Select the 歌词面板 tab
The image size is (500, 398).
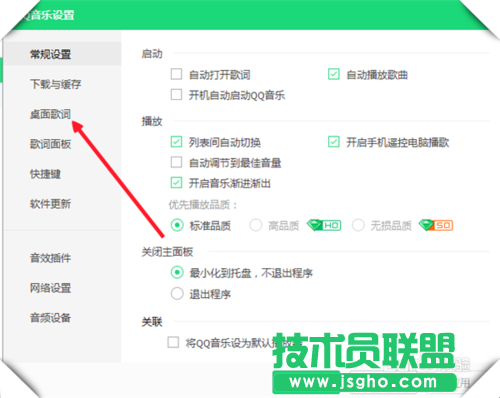click(x=50, y=144)
